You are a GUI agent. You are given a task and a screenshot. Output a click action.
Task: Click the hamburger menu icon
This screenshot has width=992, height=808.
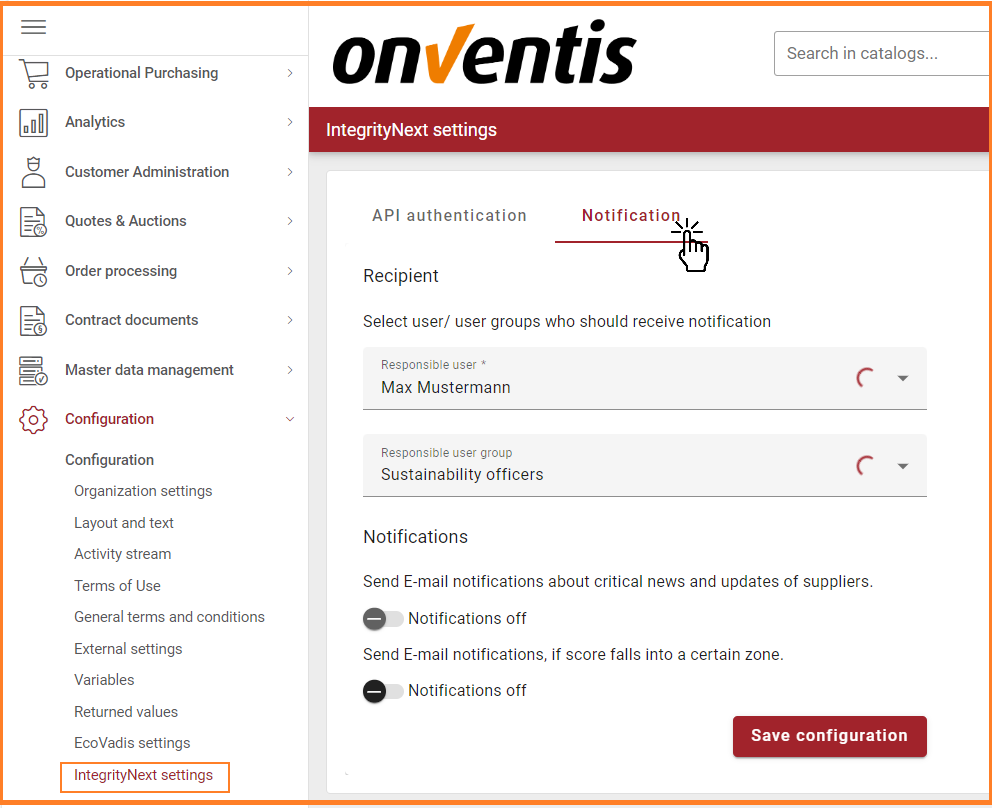(x=34, y=27)
